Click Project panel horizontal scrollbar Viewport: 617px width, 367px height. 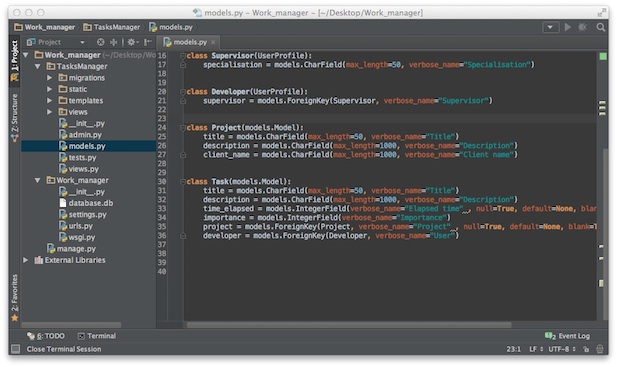click(71, 325)
